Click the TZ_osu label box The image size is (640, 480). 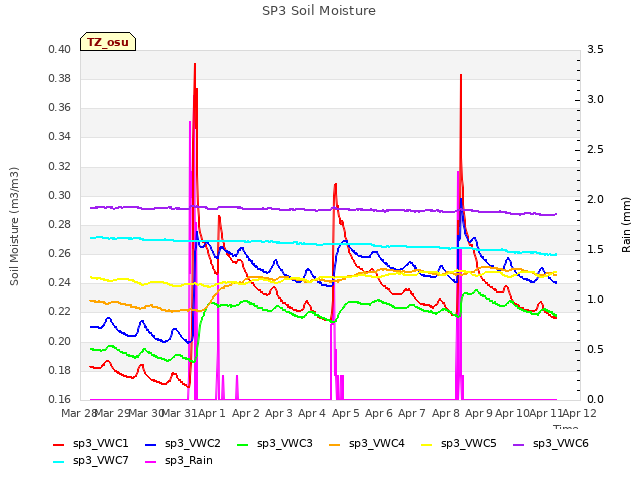[108, 42]
